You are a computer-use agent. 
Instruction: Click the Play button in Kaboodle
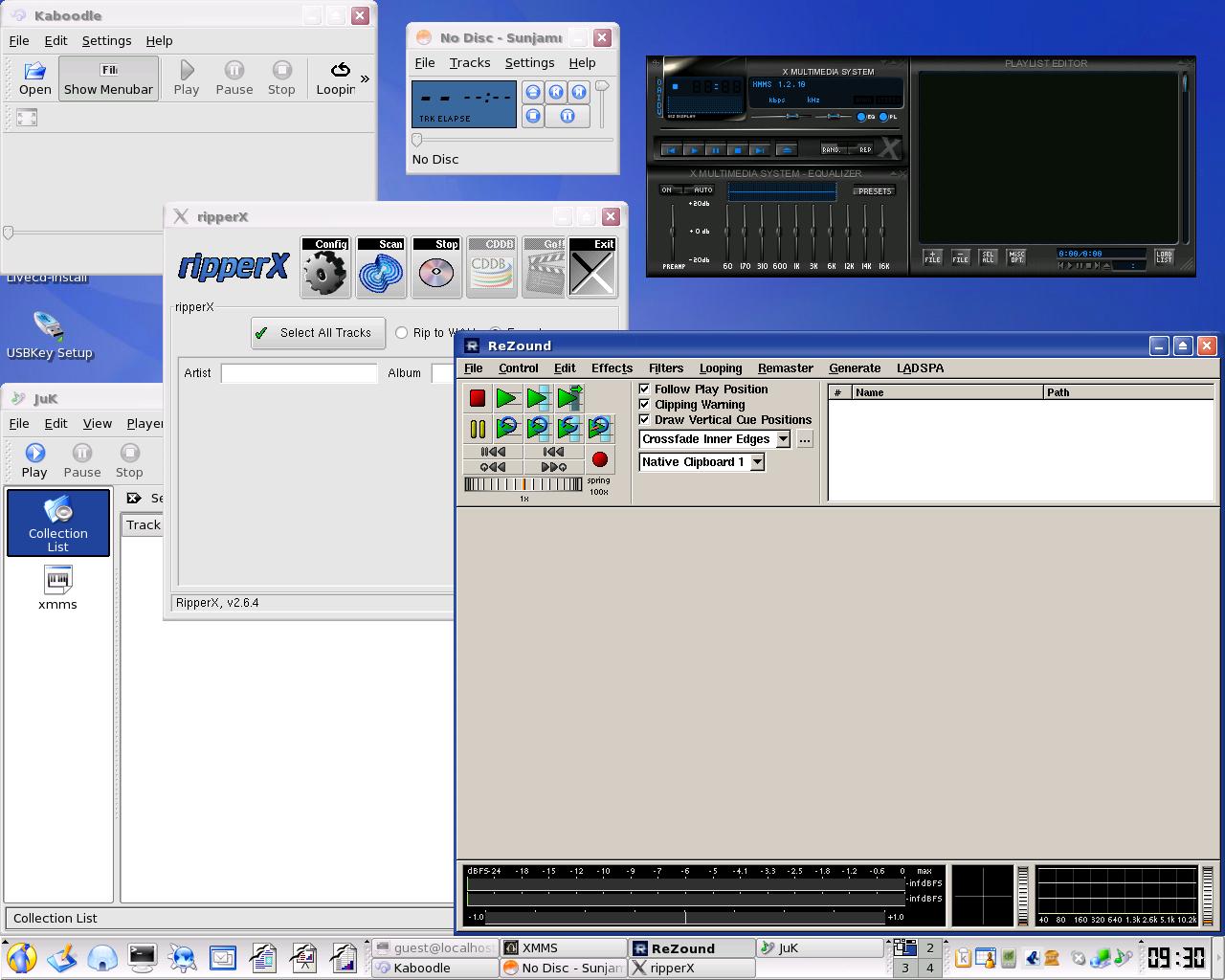click(187, 78)
